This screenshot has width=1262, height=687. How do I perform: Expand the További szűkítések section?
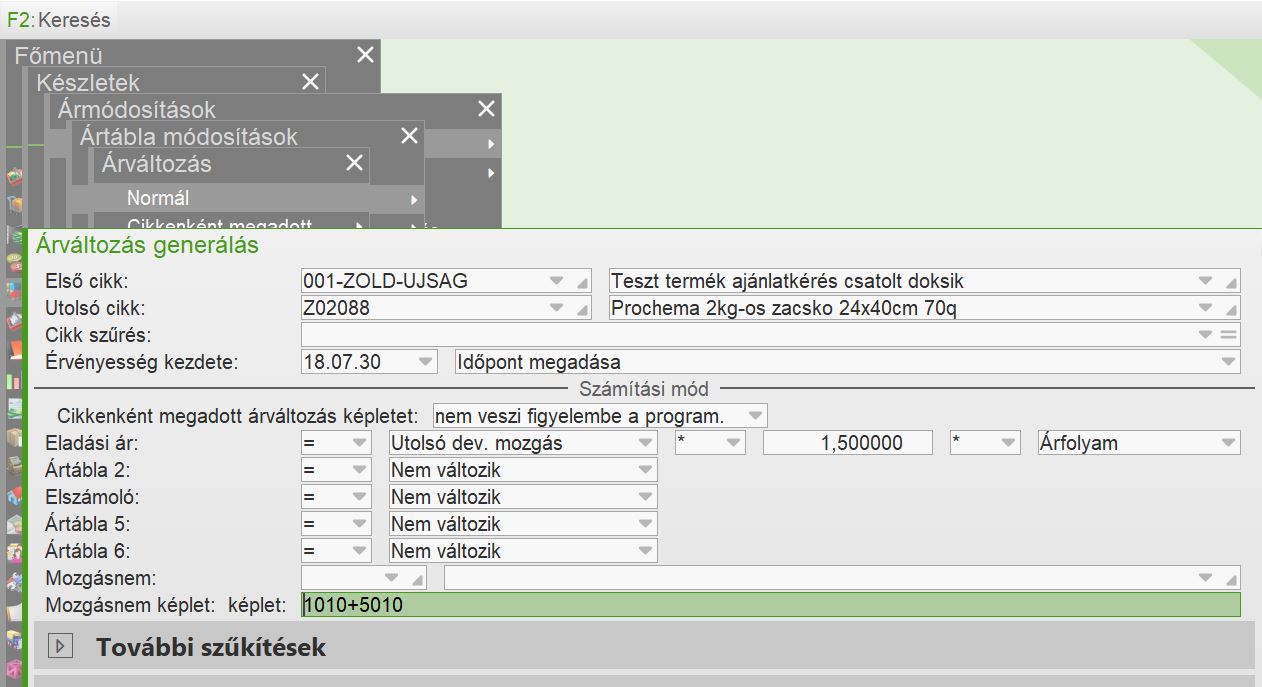60,647
